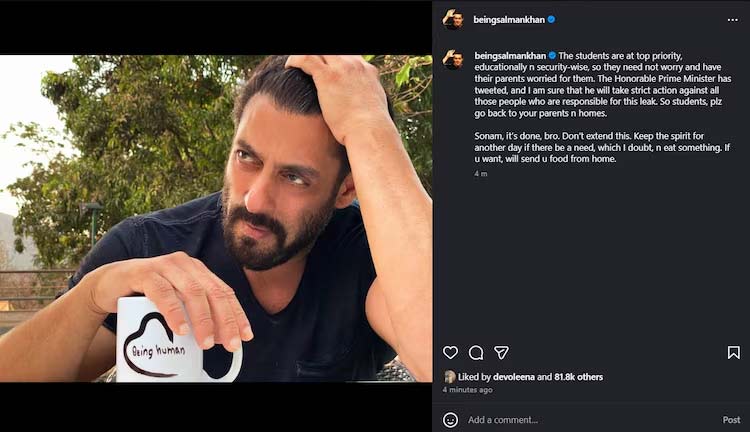Click the post photo of the man
The image size is (750, 432).
pyautogui.click(x=216, y=218)
